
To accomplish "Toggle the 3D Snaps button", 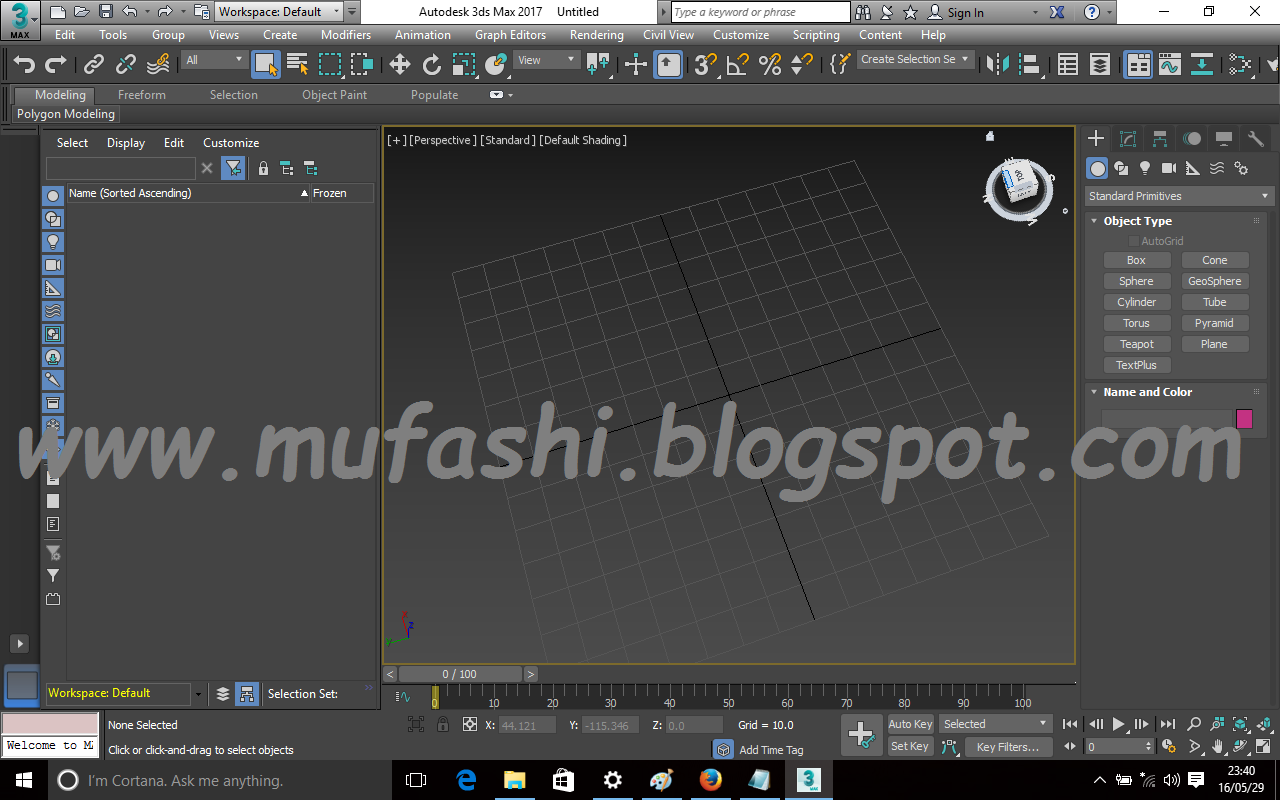I will click(x=706, y=64).
